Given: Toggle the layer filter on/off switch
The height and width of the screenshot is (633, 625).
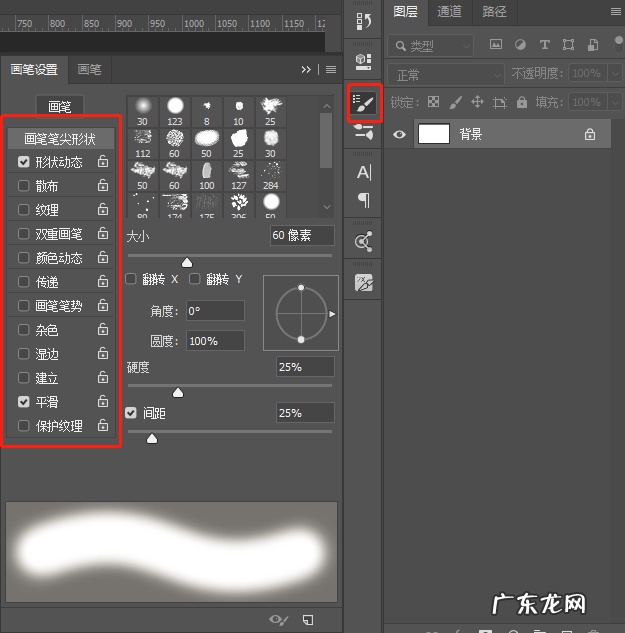Looking at the screenshot, I should 618,44.
